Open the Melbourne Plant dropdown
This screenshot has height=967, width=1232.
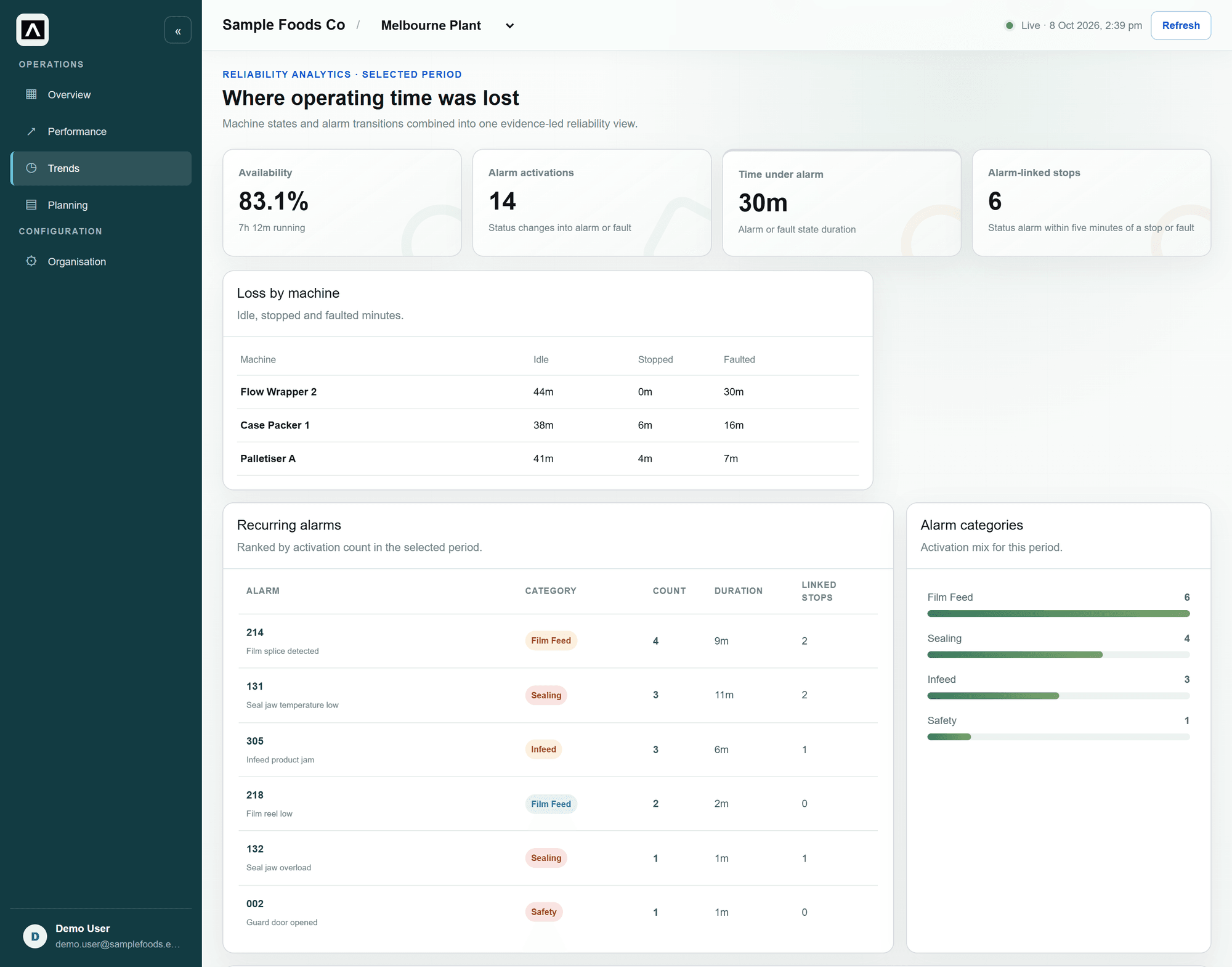448,25
